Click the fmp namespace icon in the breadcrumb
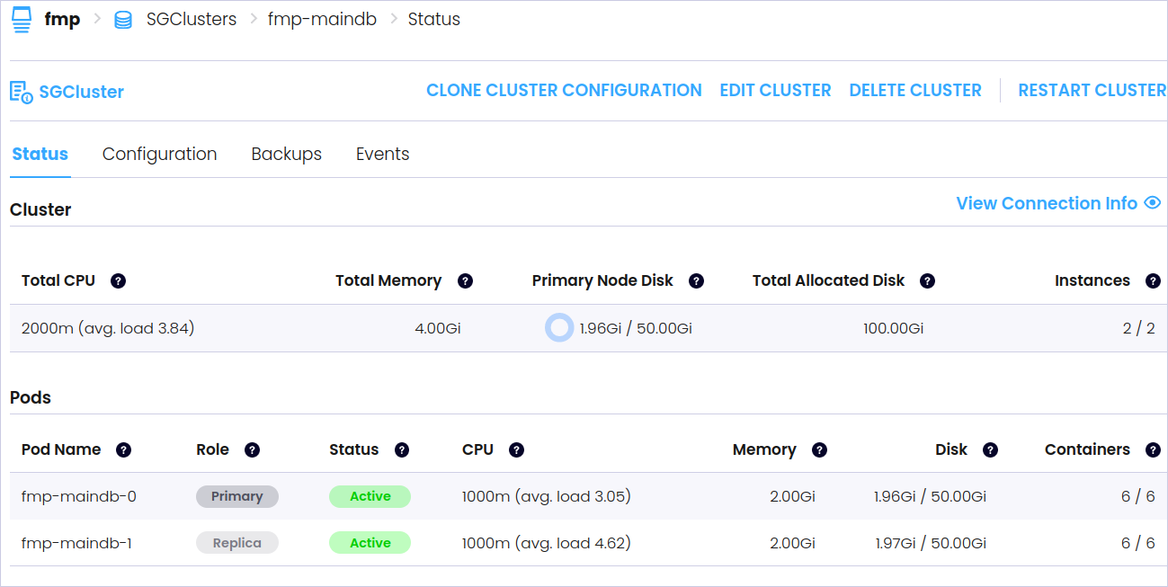The width and height of the screenshot is (1168, 587). 21,20
